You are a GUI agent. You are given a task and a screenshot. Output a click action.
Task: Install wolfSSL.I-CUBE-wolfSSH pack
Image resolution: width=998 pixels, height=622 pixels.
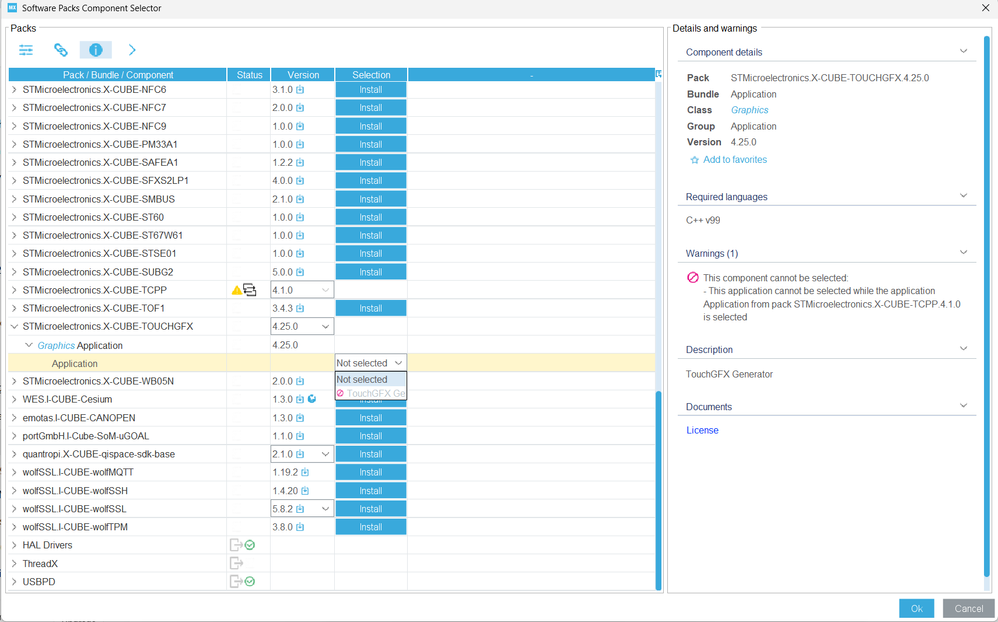[370, 491]
